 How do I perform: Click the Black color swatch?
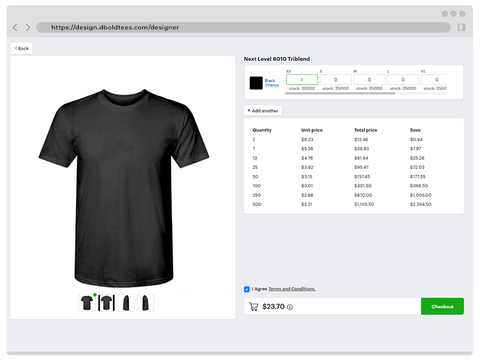point(256,83)
